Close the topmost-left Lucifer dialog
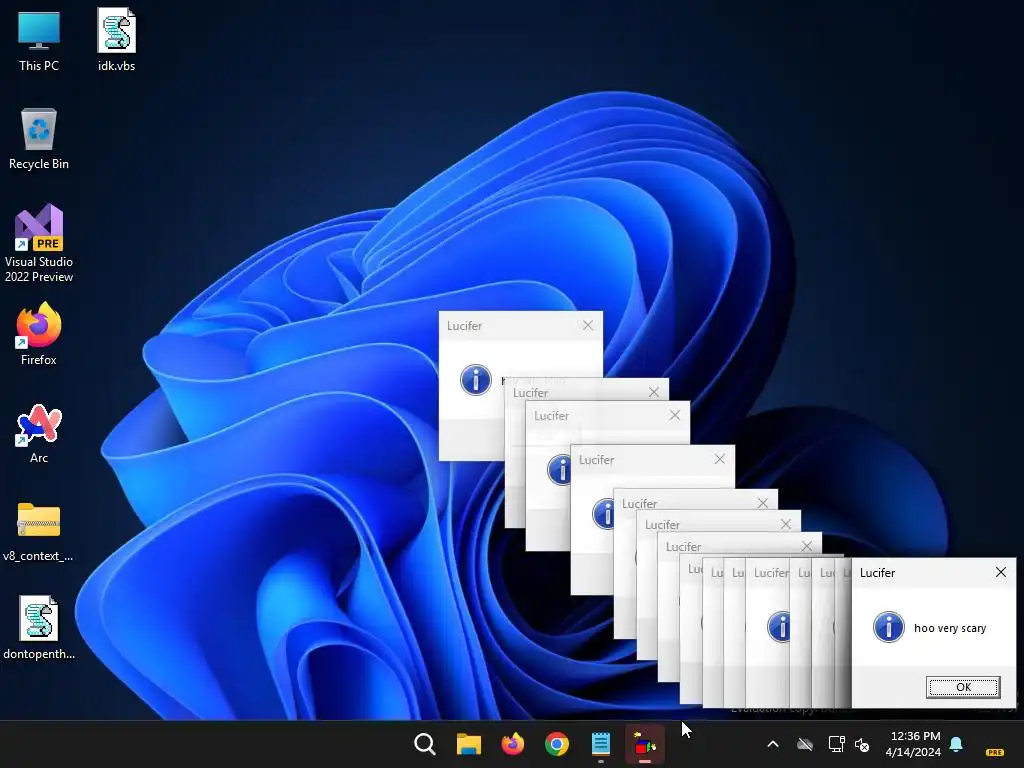This screenshot has height=768, width=1024. (588, 325)
